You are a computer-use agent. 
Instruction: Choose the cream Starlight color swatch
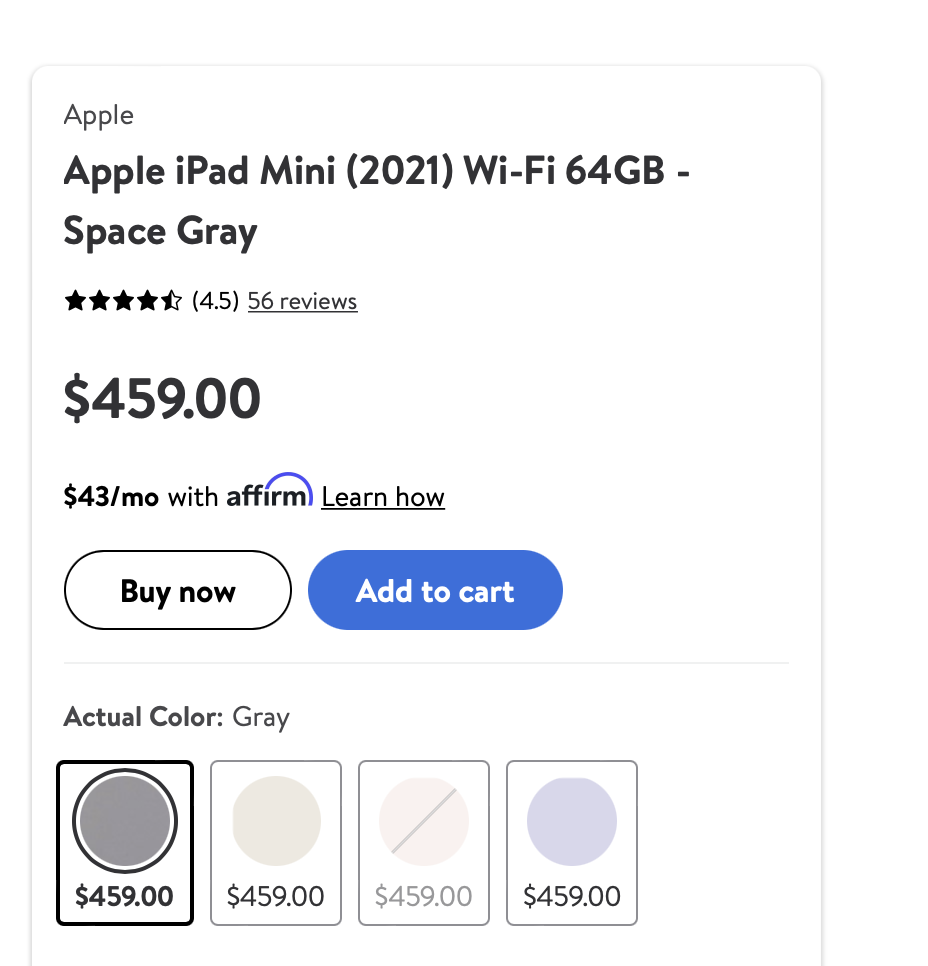coord(276,822)
